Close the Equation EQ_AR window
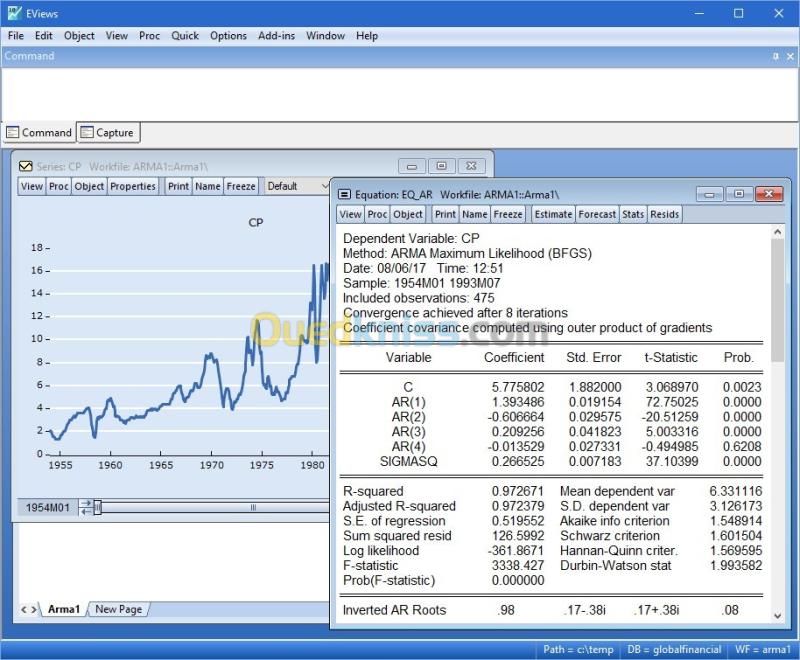The width and height of the screenshot is (800, 660). [769, 194]
